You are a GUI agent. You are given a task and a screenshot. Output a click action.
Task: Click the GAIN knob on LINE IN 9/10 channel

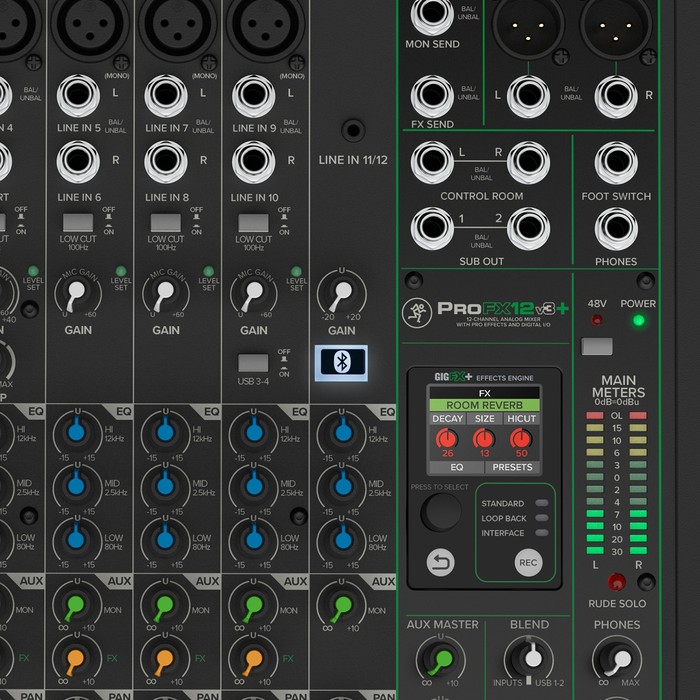point(253,294)
